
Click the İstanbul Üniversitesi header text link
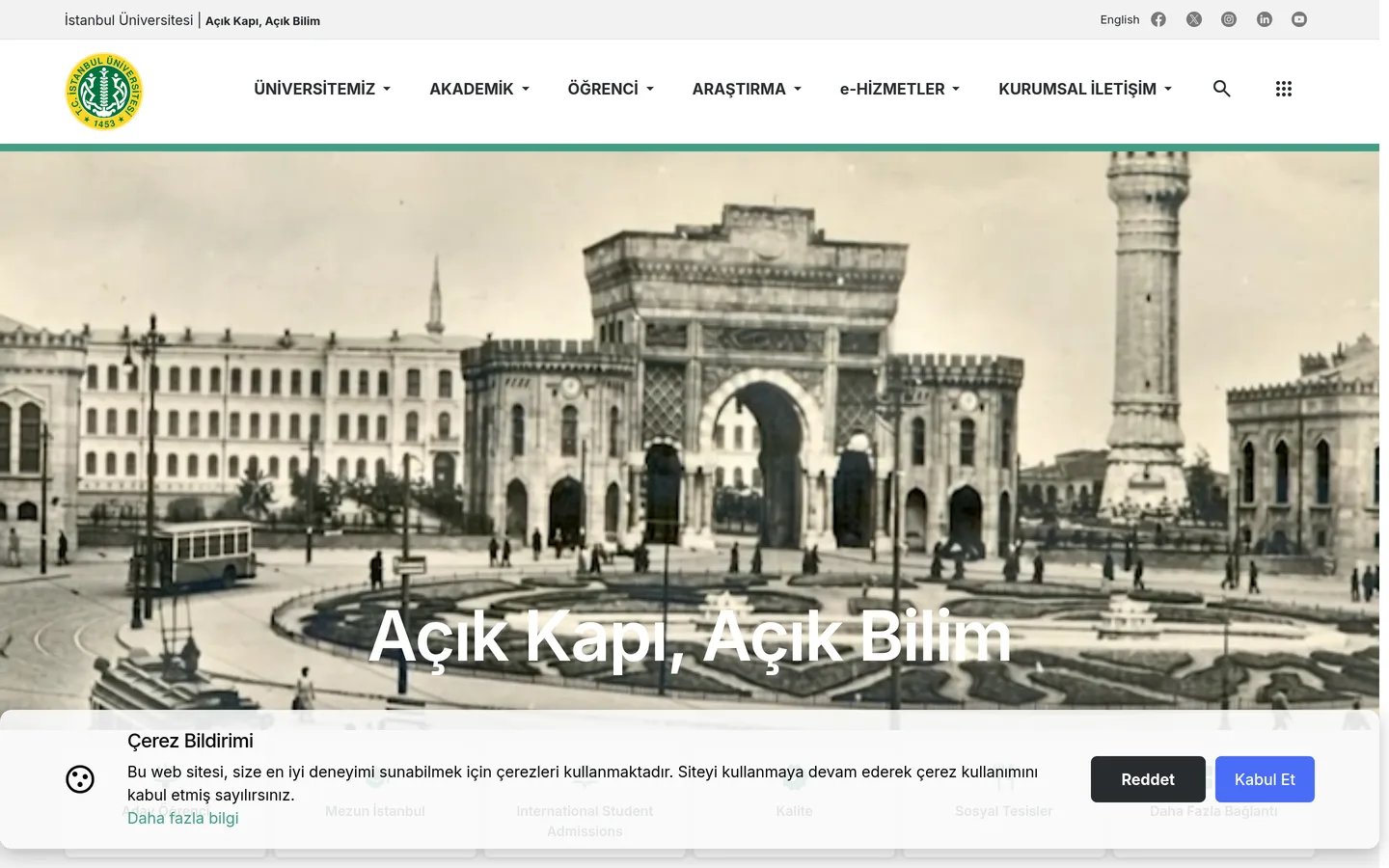point(128,20)
